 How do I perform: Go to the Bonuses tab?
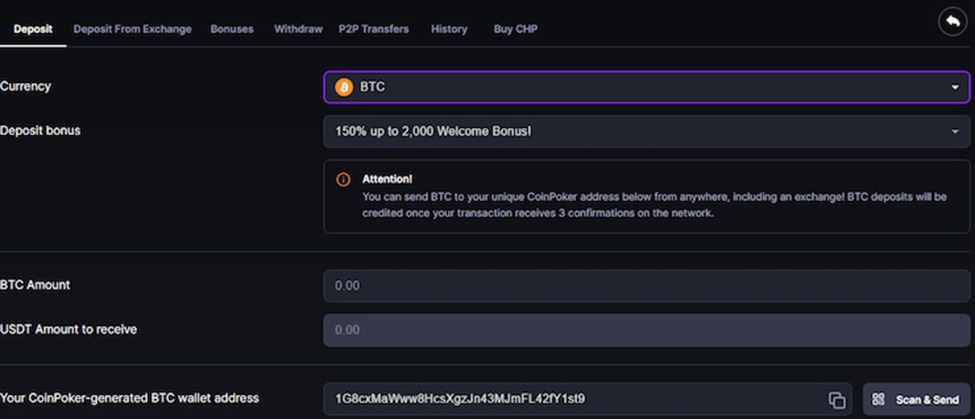click(x=232, y=29)
